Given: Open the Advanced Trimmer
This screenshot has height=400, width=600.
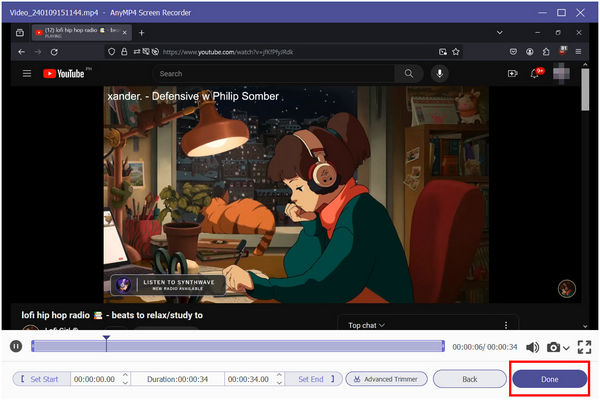Looking at the screenshot, I should tap(386, 379).
